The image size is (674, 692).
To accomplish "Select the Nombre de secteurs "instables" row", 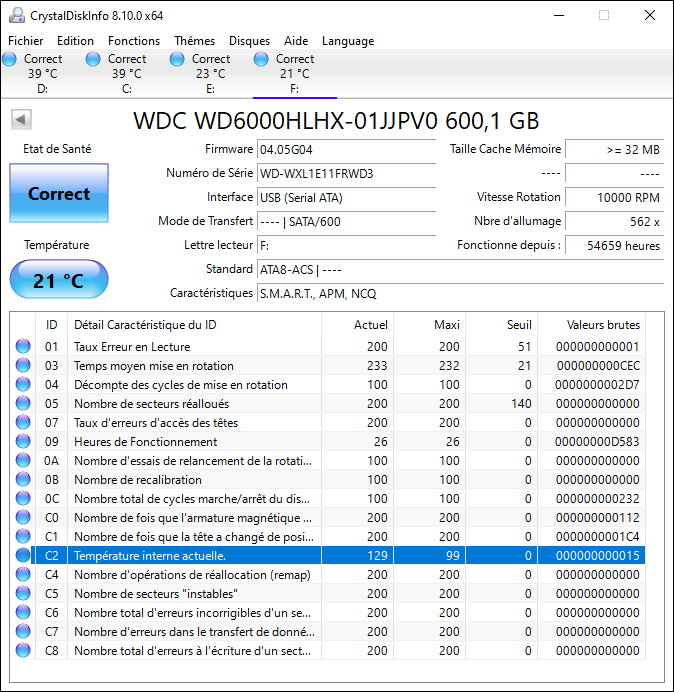I will click(328, 593).
